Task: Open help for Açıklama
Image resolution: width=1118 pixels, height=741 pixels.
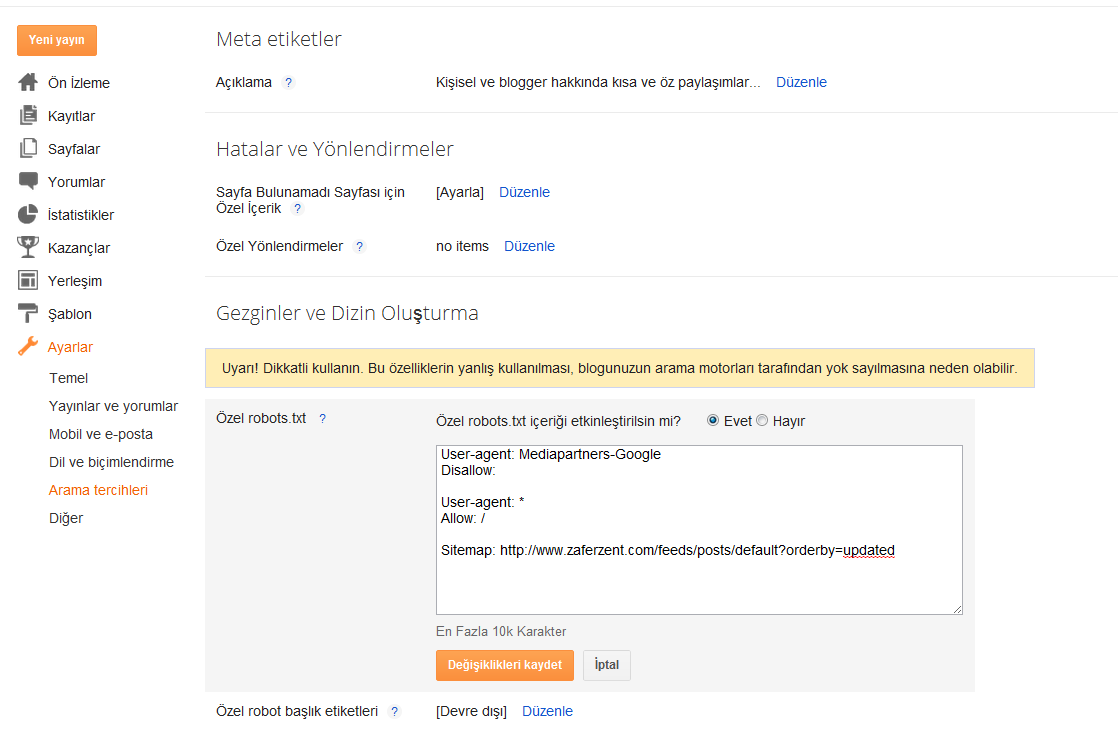Action: pyautogui.click(x=288, y=83)
